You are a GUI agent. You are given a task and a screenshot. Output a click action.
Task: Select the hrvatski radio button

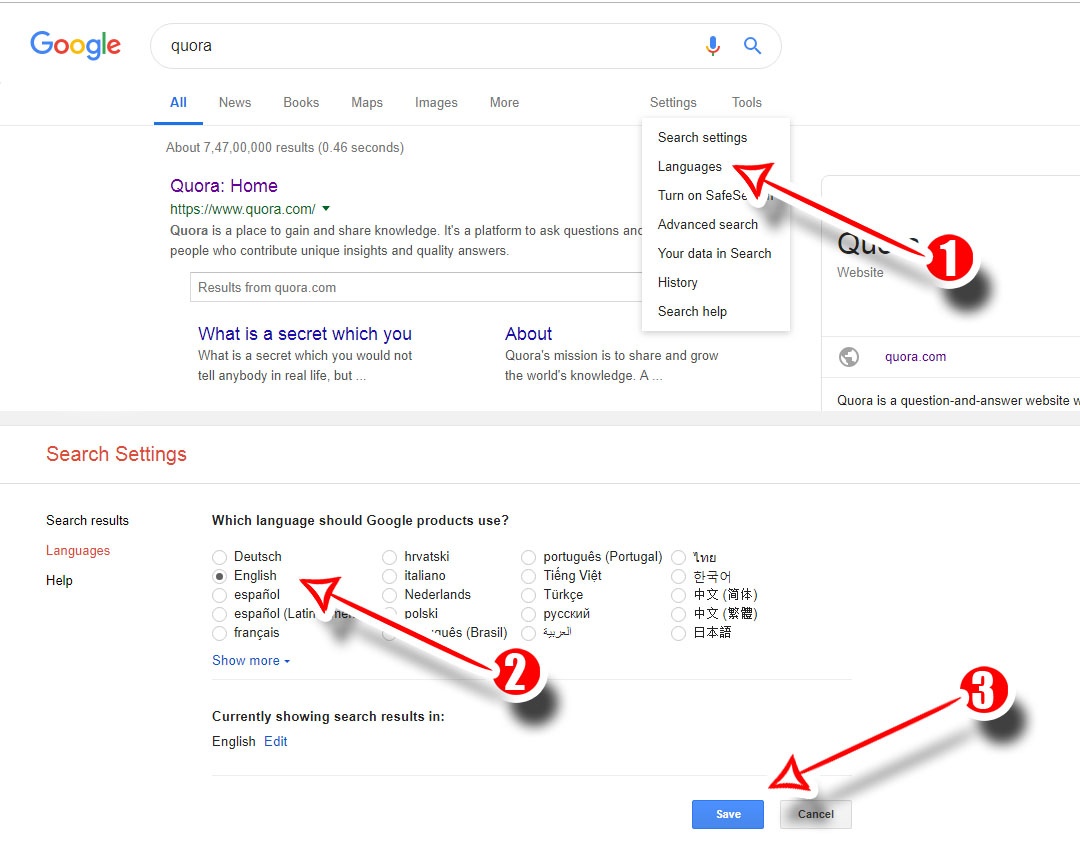click(x=389, y=557)
